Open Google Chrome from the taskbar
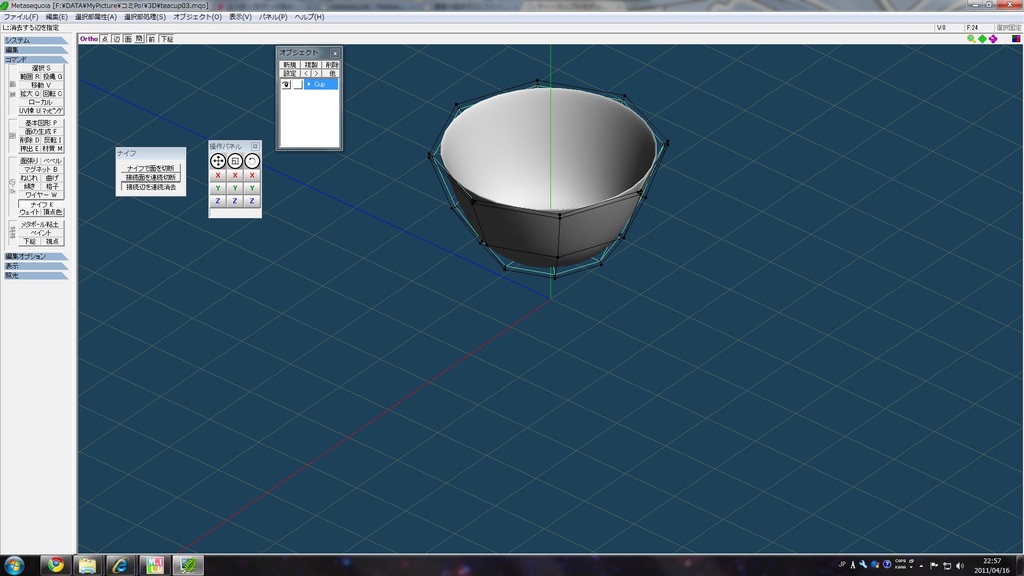Viewport: 1024px width, 576px height. point(55,565)
